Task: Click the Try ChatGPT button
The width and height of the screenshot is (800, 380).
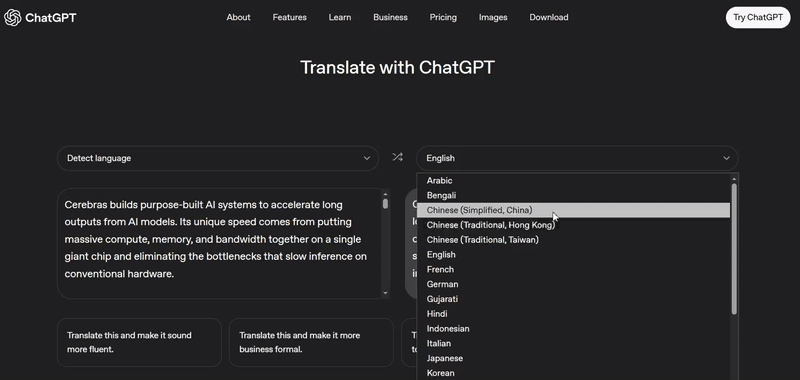Action: (x=758, y=17)
